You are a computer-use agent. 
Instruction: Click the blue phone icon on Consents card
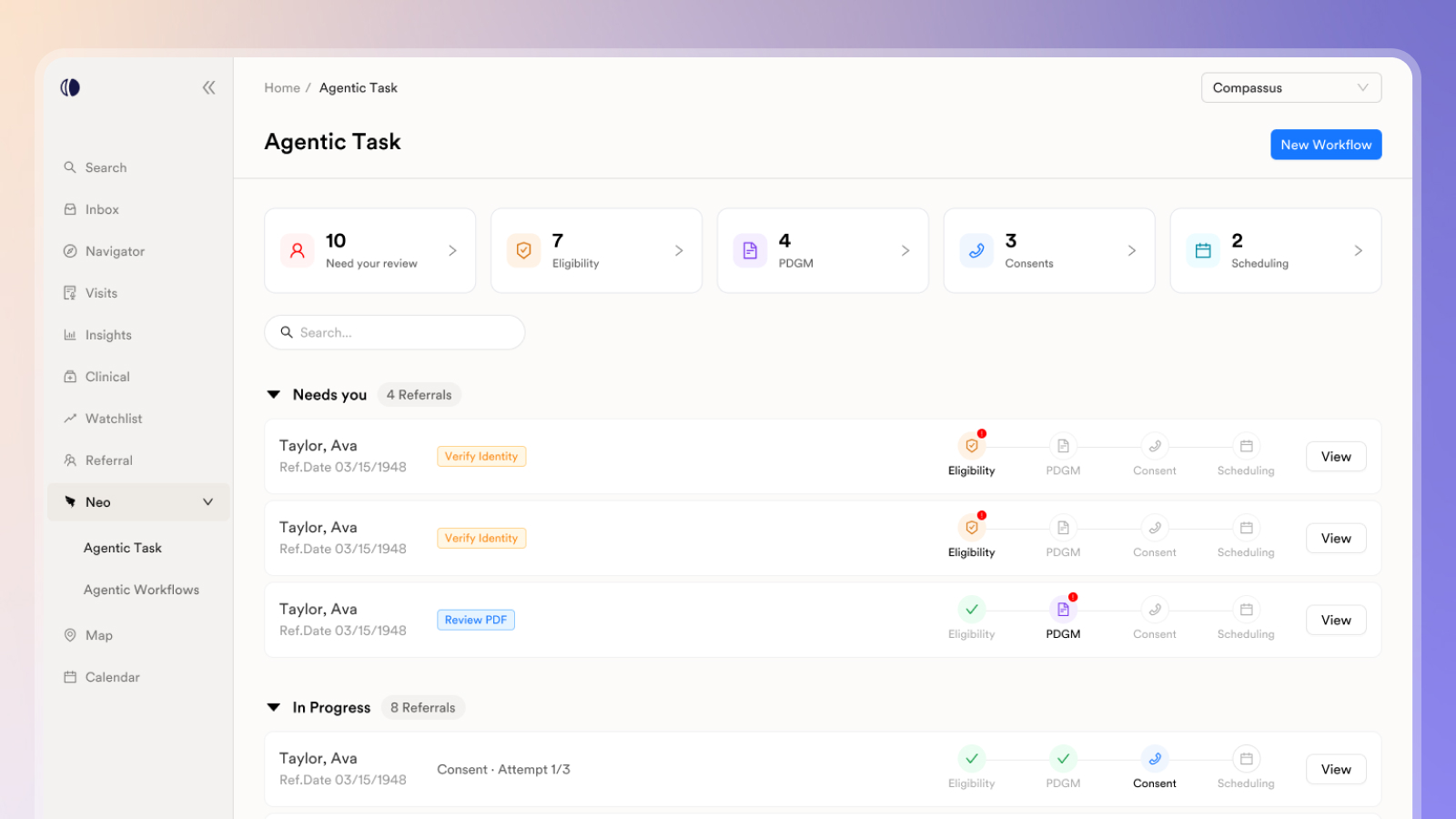click(x=976, y=250)
